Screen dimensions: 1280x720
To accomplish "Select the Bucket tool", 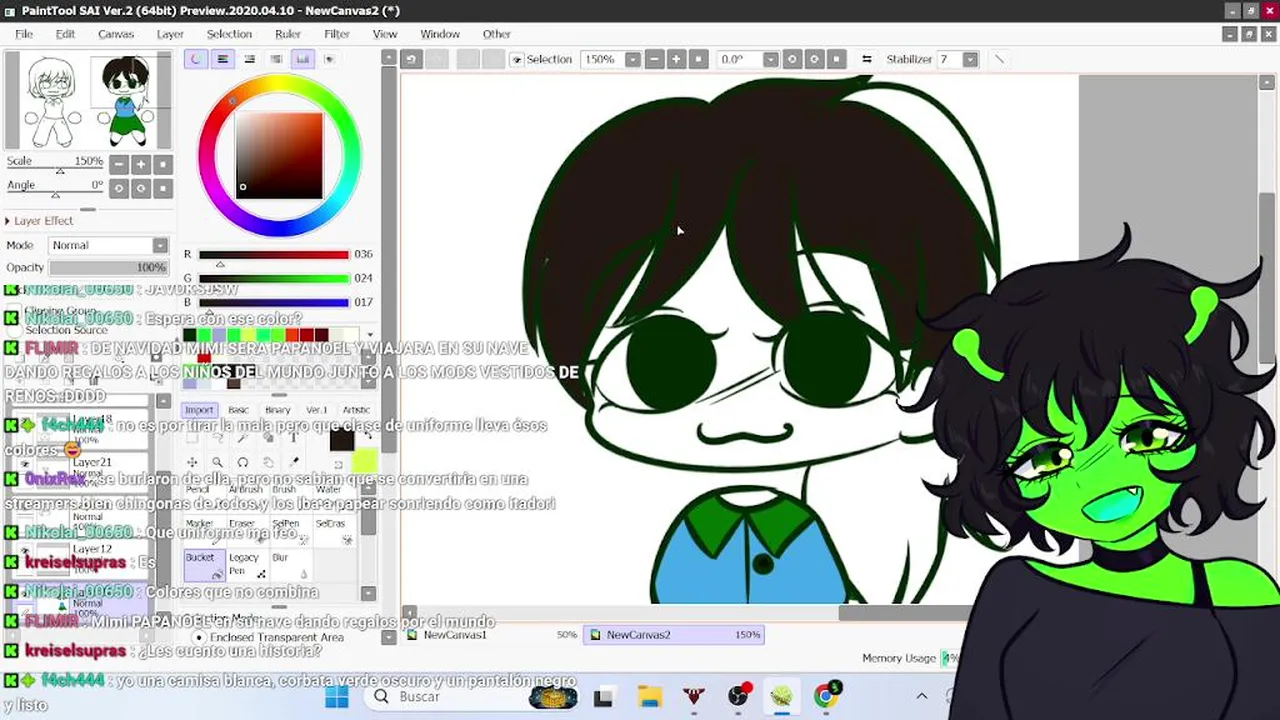I will pos(204,565).
